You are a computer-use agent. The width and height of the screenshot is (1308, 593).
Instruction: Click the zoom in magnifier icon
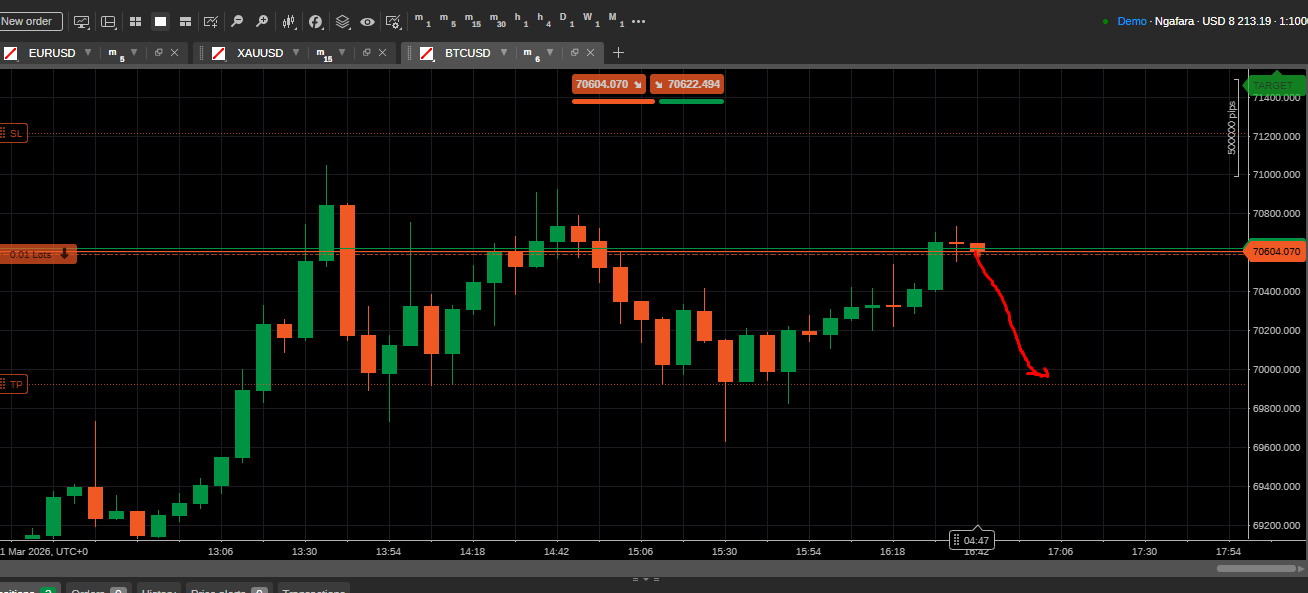click(262, 21)
